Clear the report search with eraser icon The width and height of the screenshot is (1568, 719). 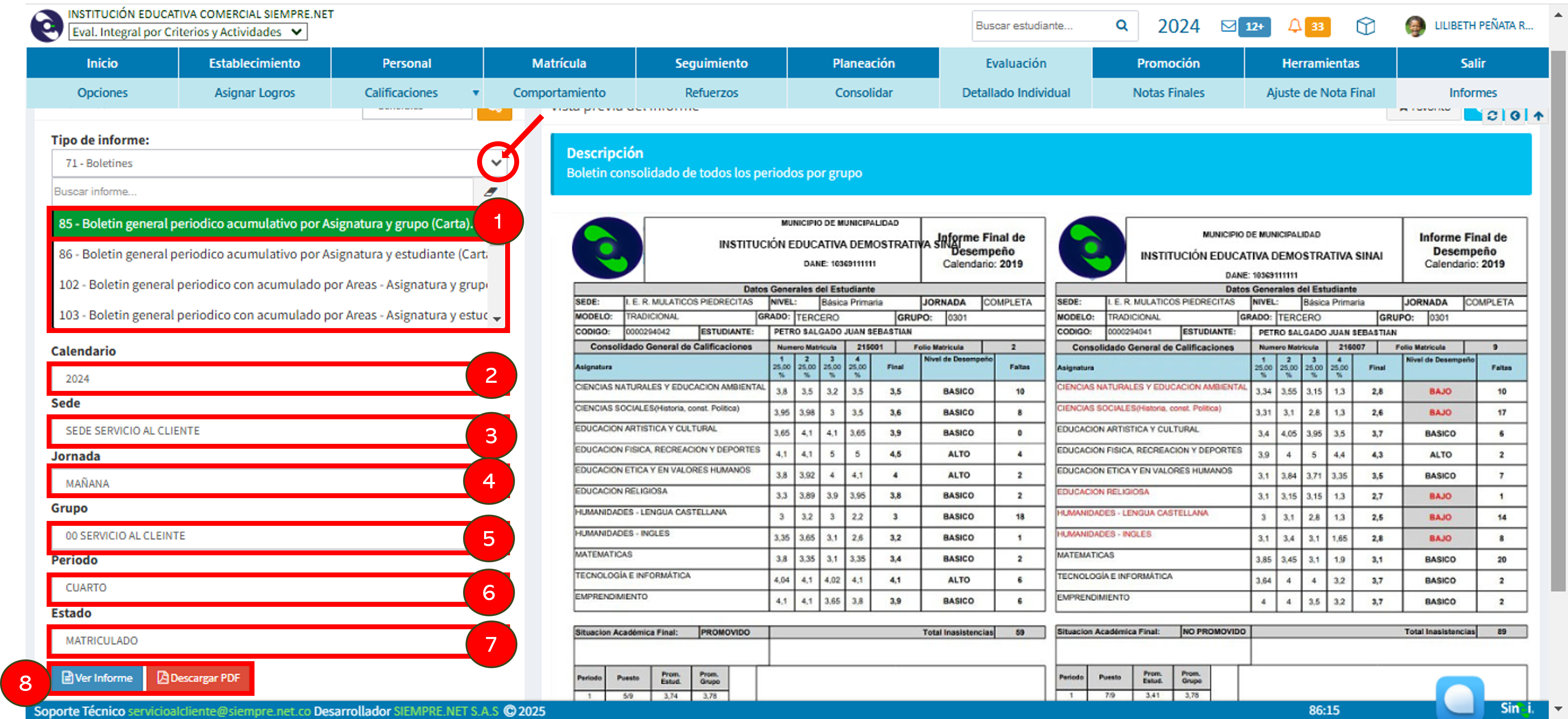tap(491, 191)
